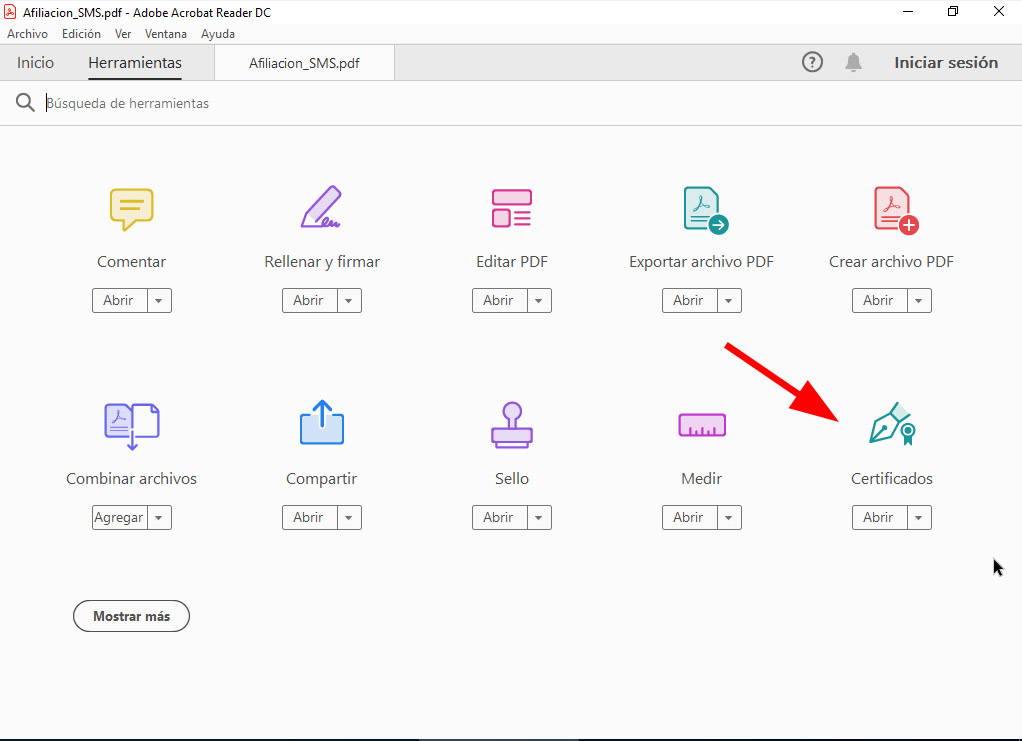Screen dimensions: 1022x741
Task: Choose the Exportar archivo PDF icon
Action: click(x=705, y=210)
